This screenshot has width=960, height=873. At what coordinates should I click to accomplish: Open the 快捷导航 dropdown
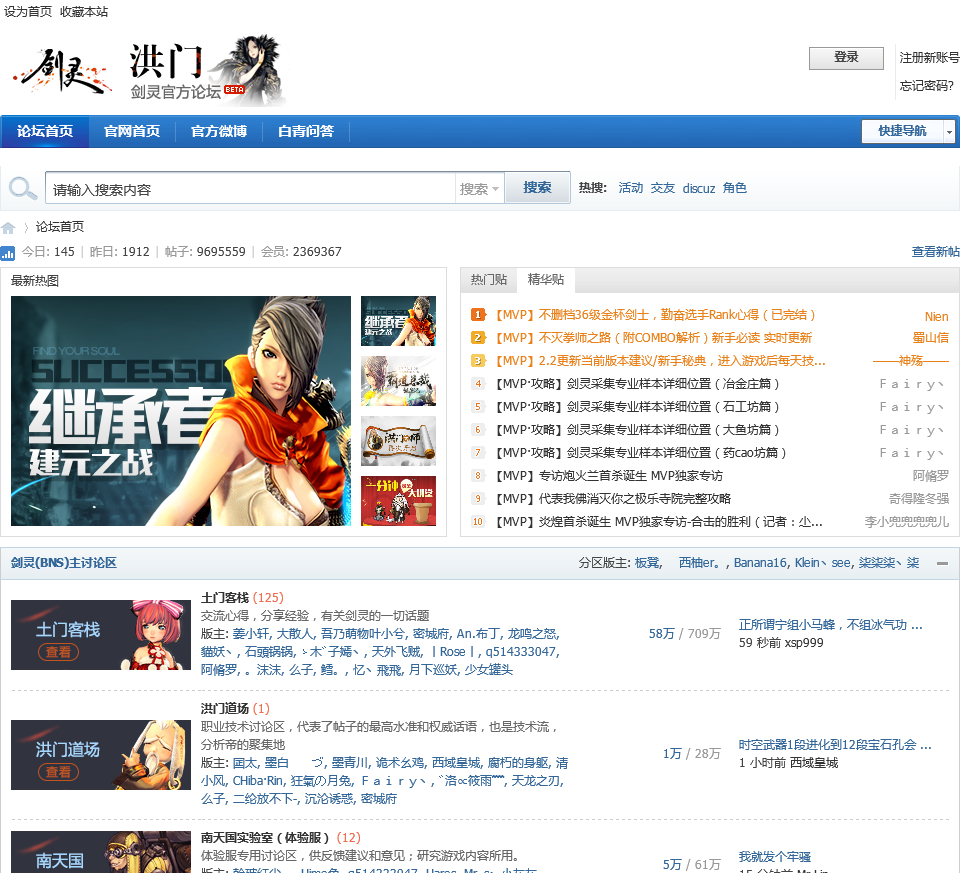pyautogui.click(x=908, y=131)
